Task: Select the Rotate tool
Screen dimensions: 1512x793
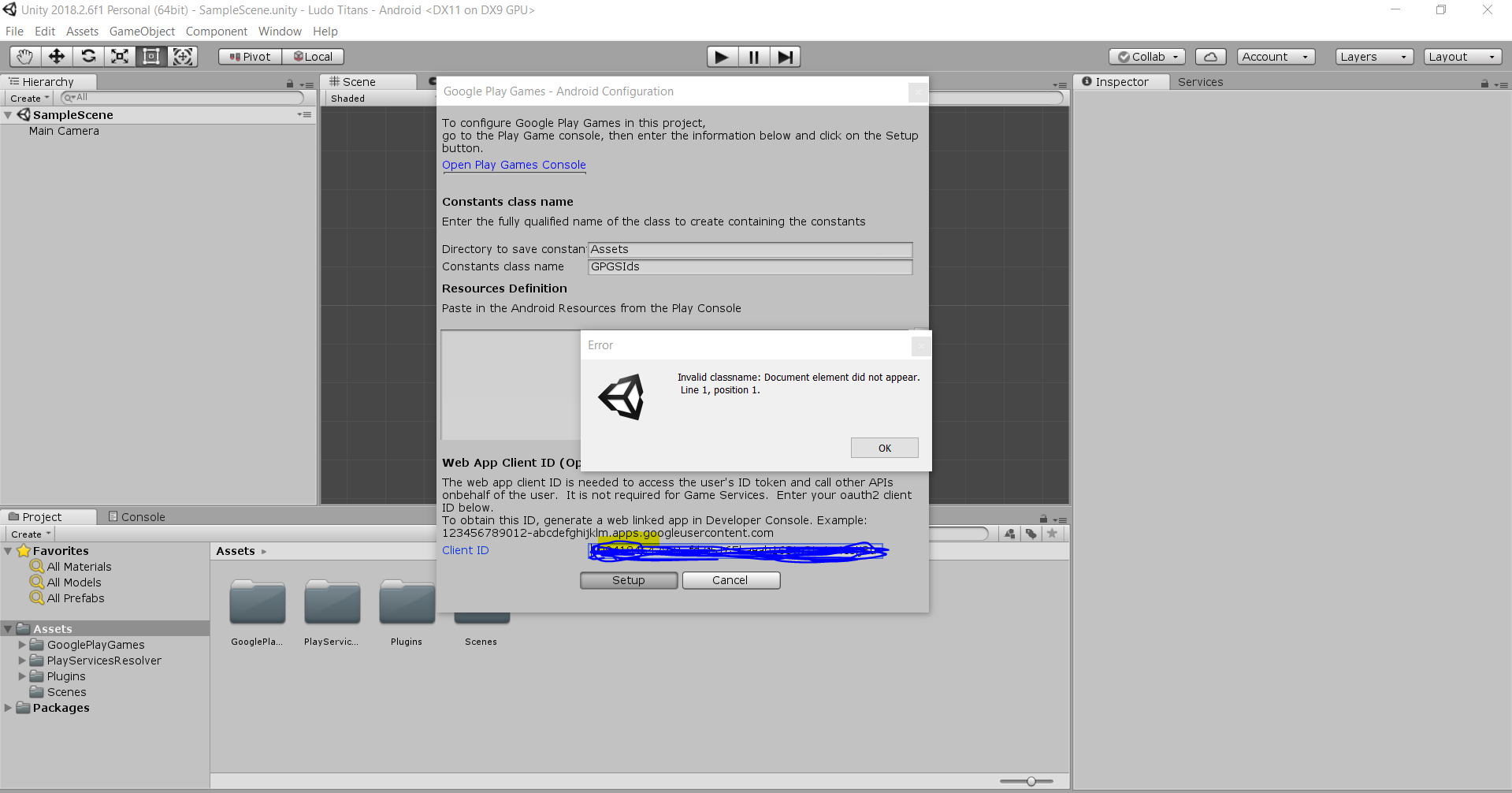Action: 88,56
